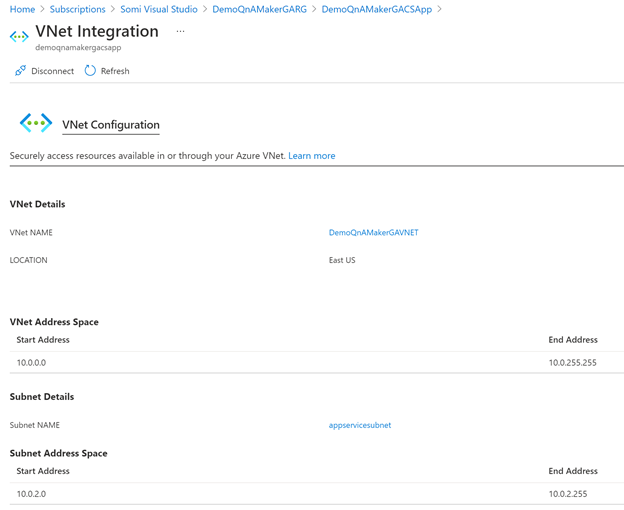Open DemoQnAMakerGARG breadcrumb link

tap(259, 9)
